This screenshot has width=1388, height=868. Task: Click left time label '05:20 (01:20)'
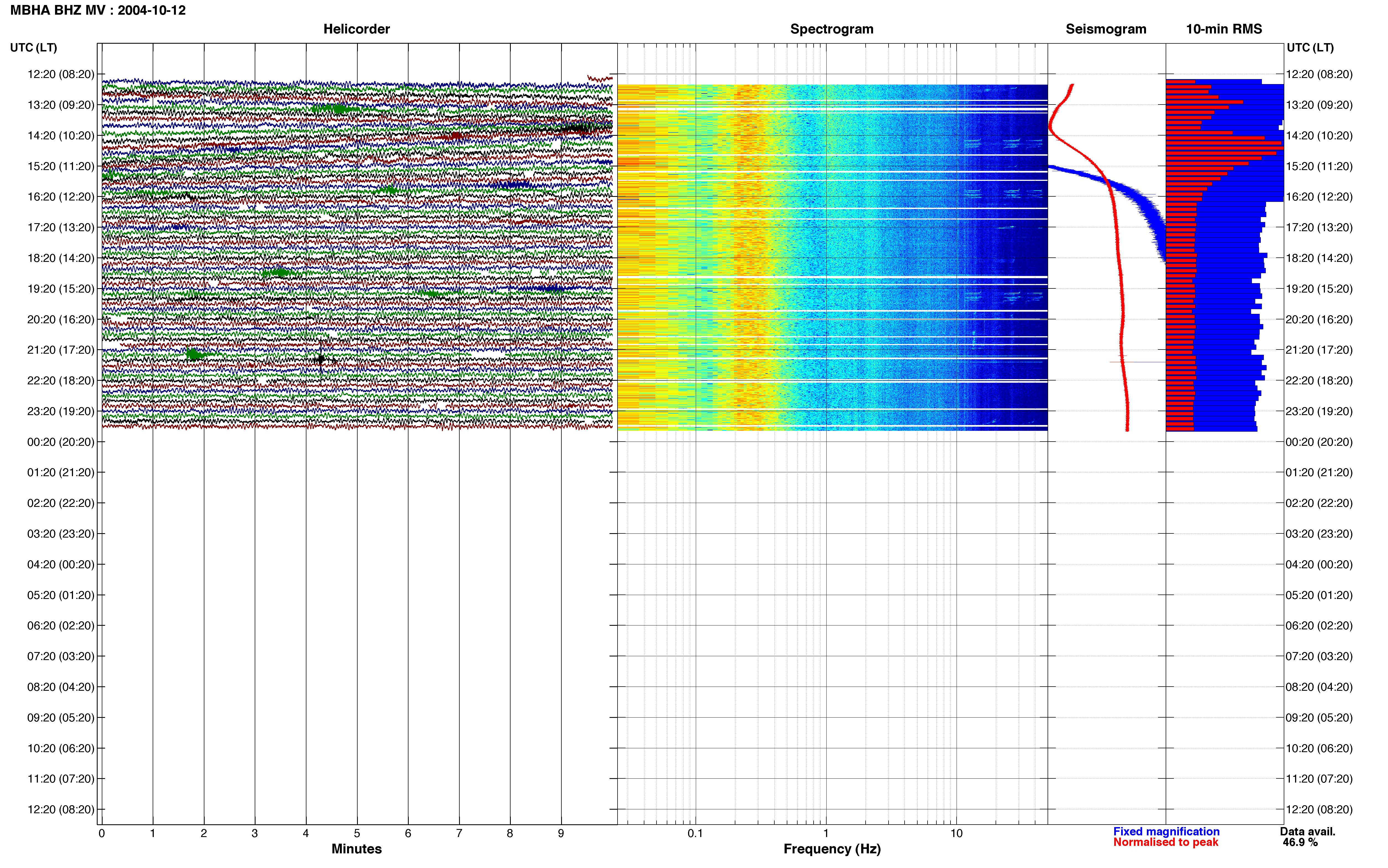coord(61,595)
